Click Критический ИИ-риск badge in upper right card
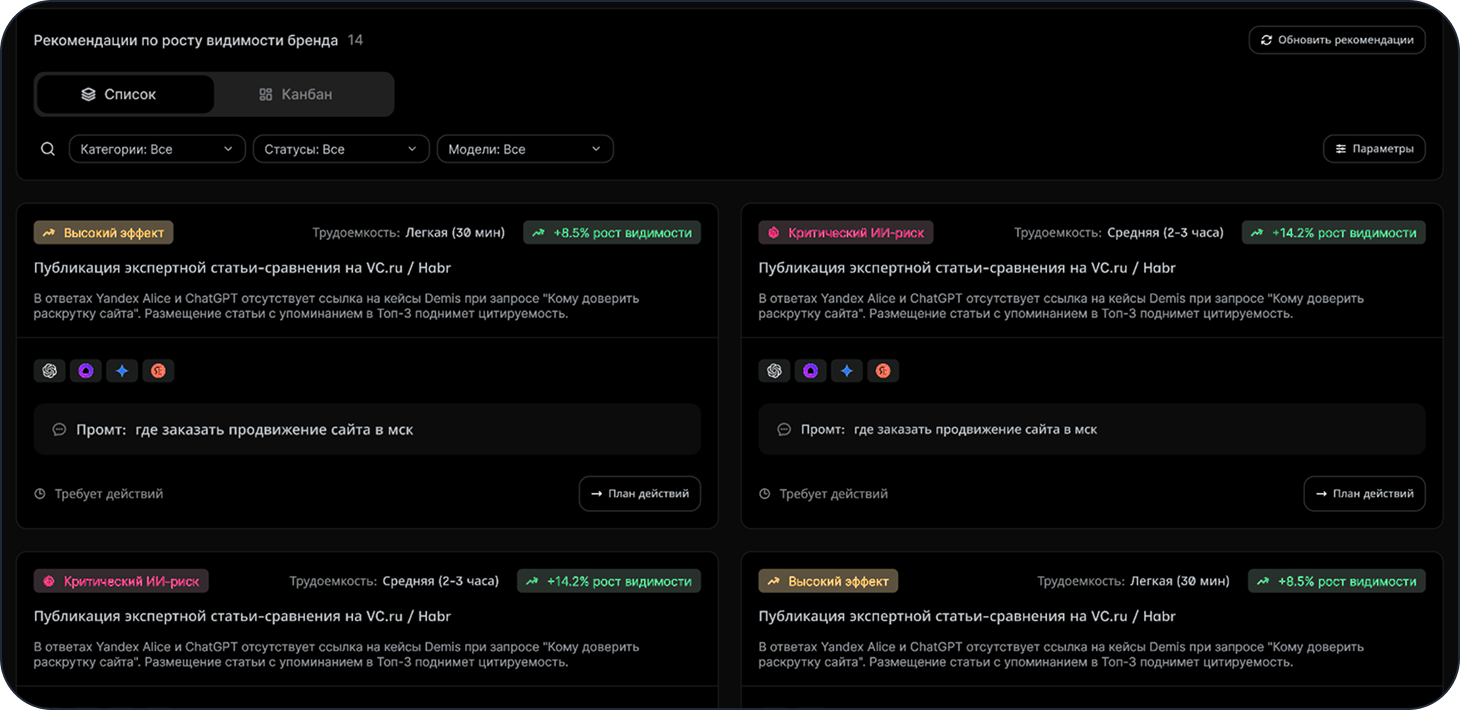The height and width of the screenshot is (710, 1460). tap(846, 233)
